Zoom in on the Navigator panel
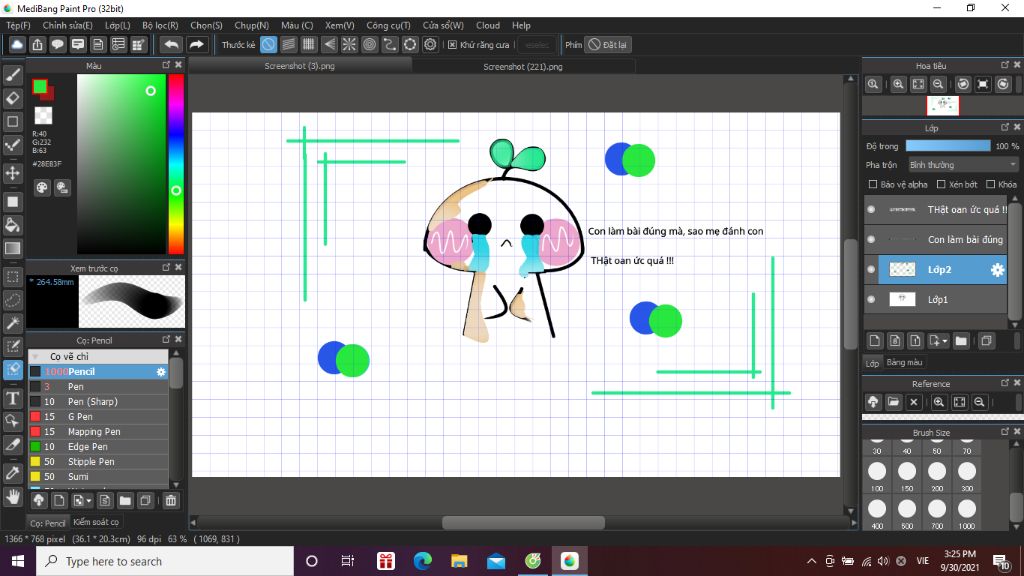Image resolution: width=1024 pixels, height=576 pixels. (899, 84)
